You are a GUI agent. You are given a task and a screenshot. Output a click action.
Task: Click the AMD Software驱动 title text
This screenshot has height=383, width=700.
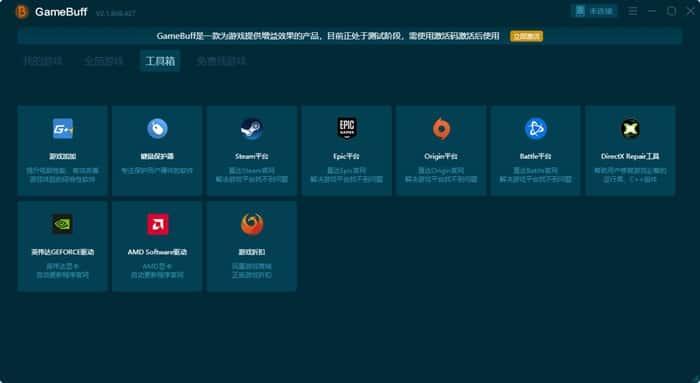click(x=157, y=252)
